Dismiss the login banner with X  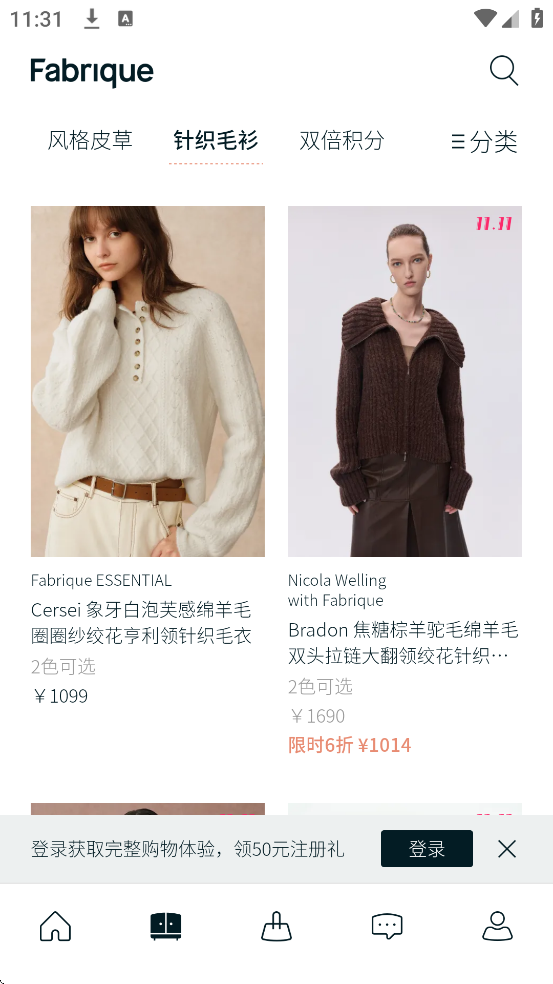pyautogui.click(x=507, y=849)
